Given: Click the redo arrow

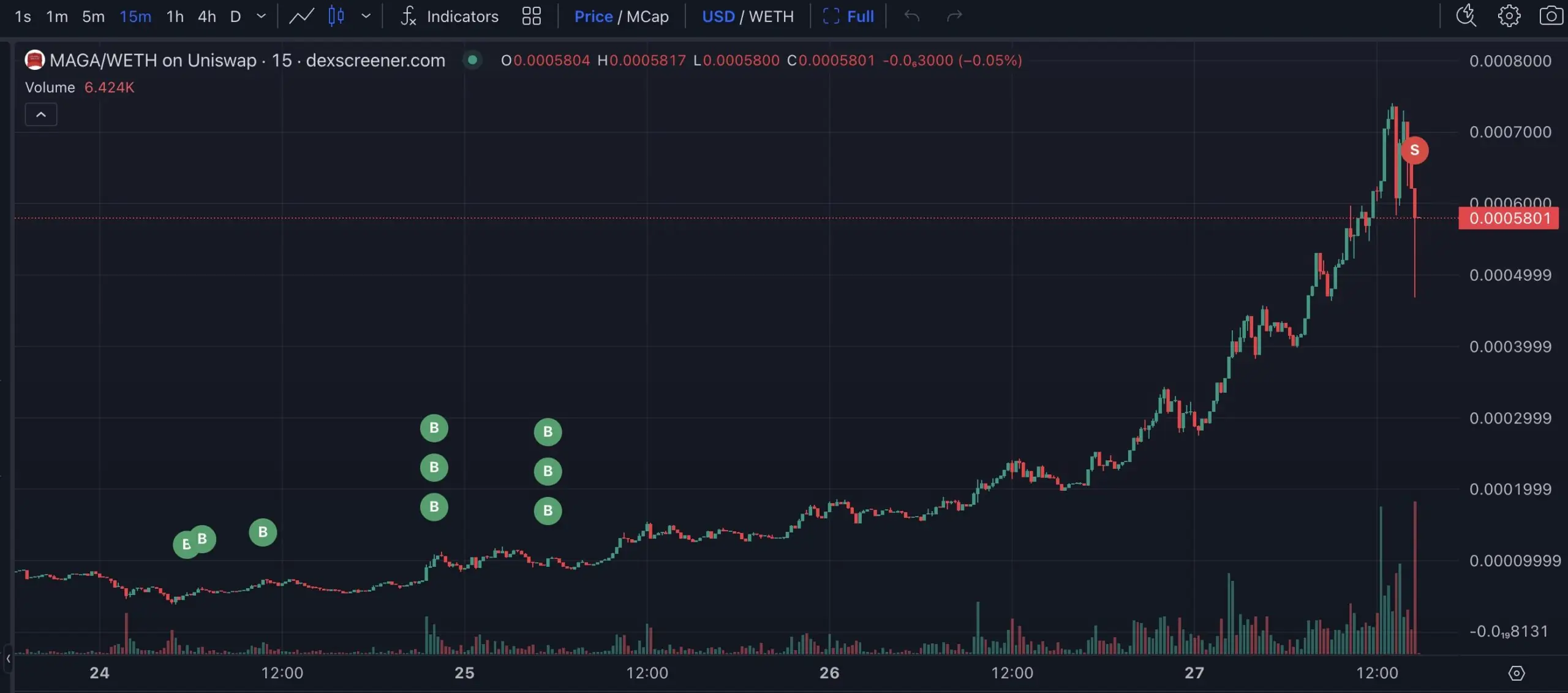Looking at the screenshot, I should click(954, 17).
